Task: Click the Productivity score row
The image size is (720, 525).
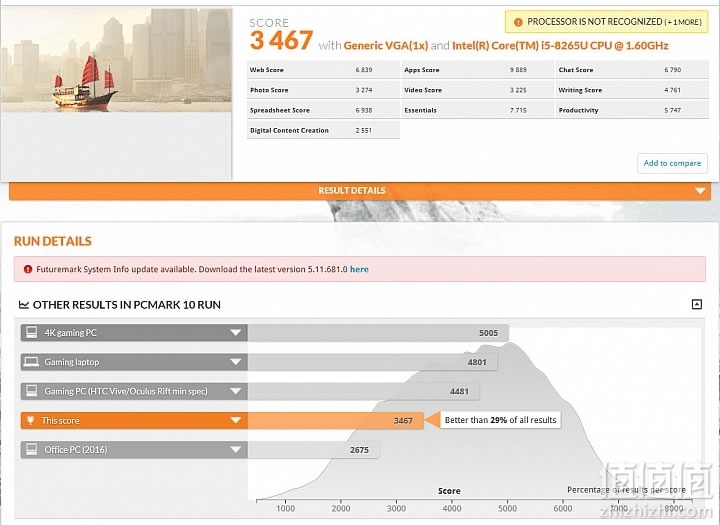Action: [x=632, y=110]
